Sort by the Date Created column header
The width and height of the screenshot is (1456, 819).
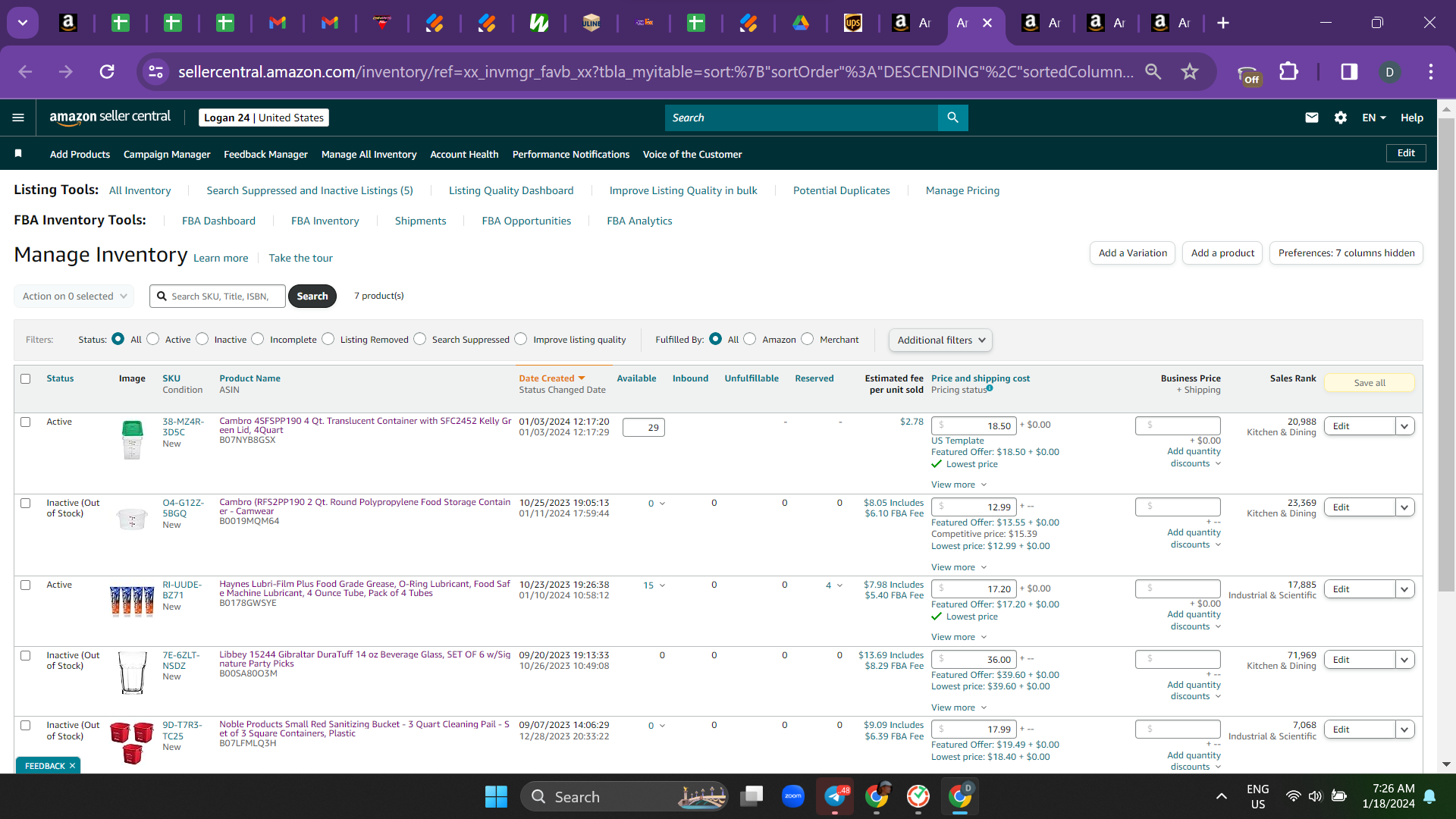coord(552,378)
